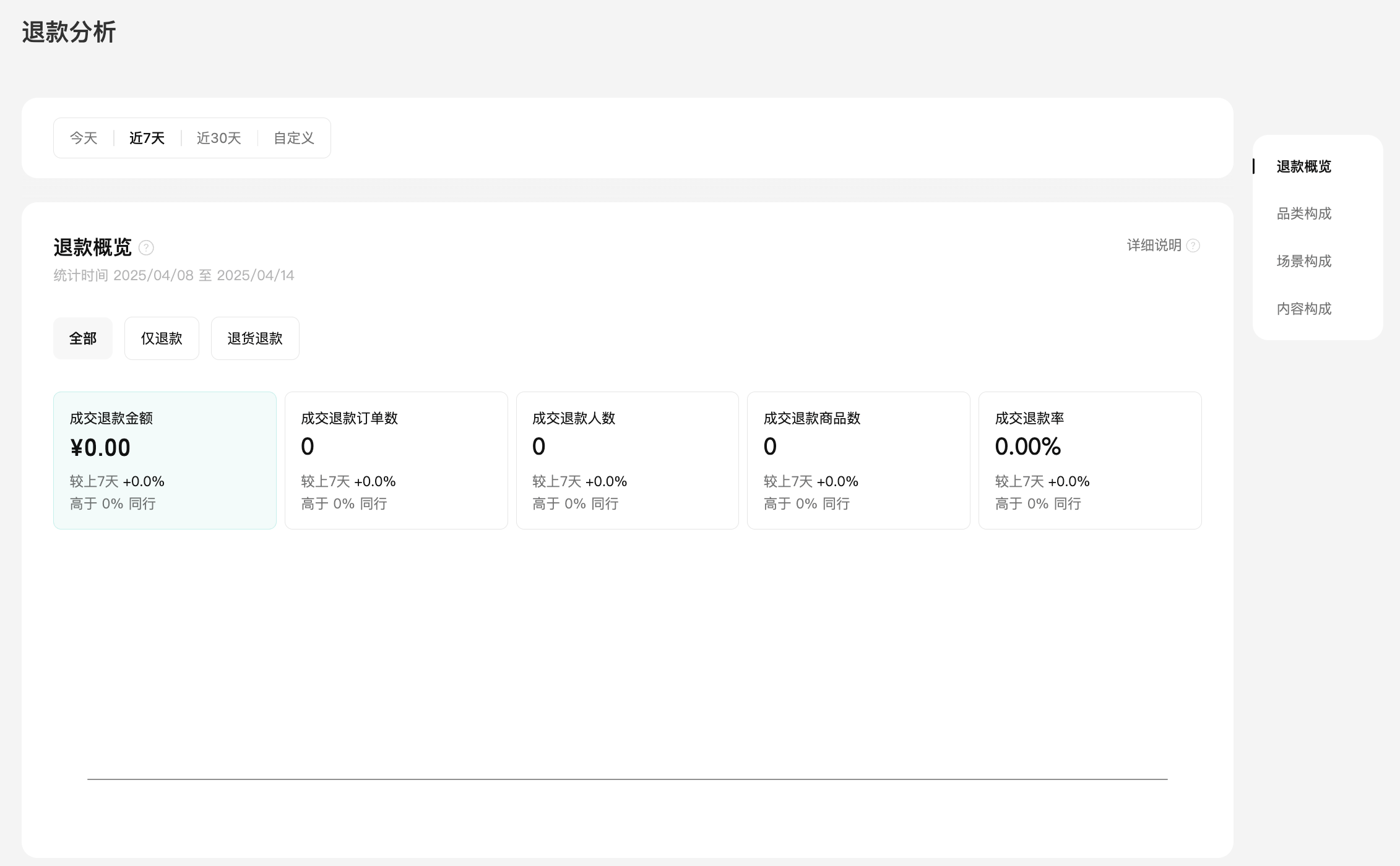
Task: Open 详细说明 detailed explanation link
Action: pos(1154,246)
